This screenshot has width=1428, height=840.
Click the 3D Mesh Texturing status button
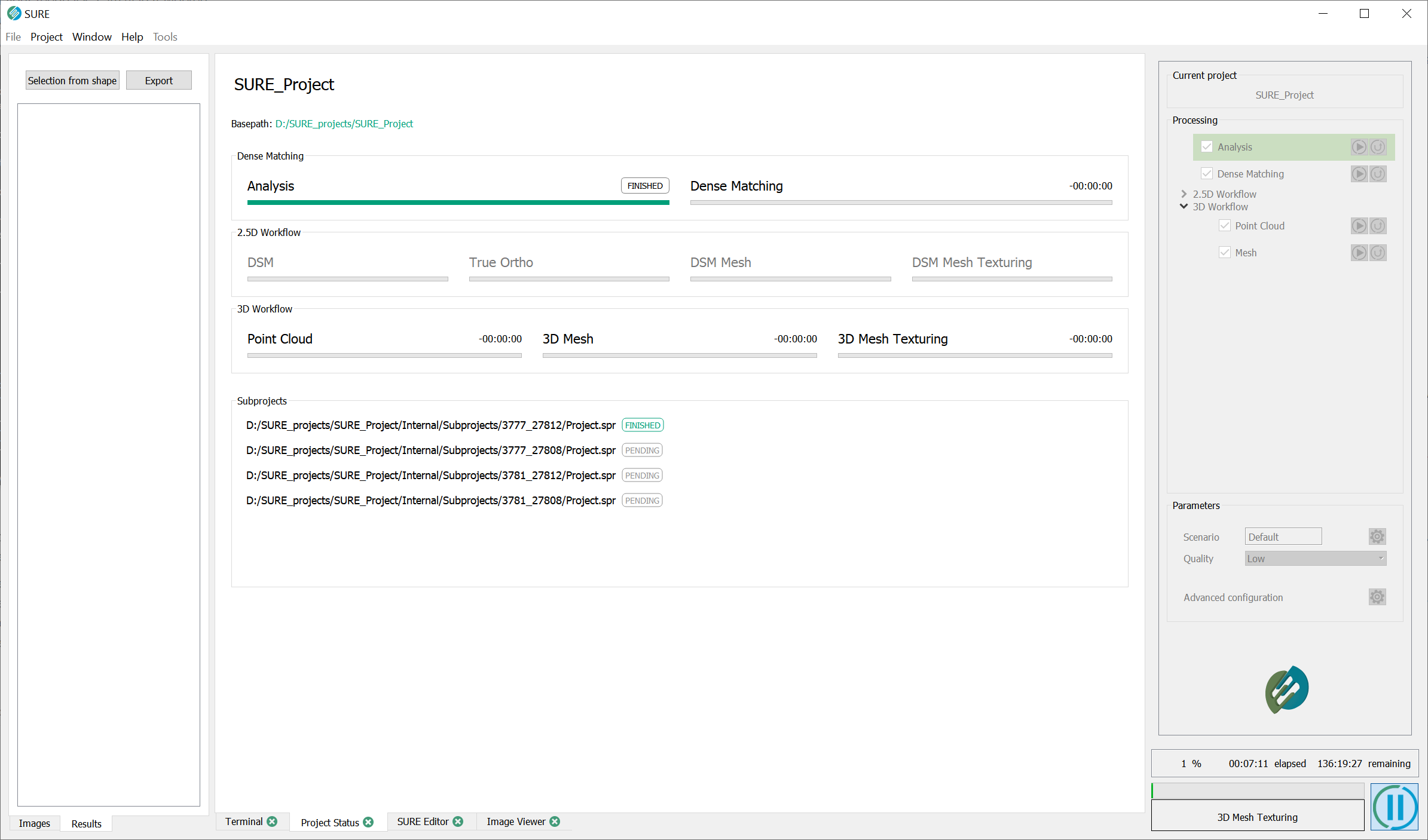[x=1258, y=817]
